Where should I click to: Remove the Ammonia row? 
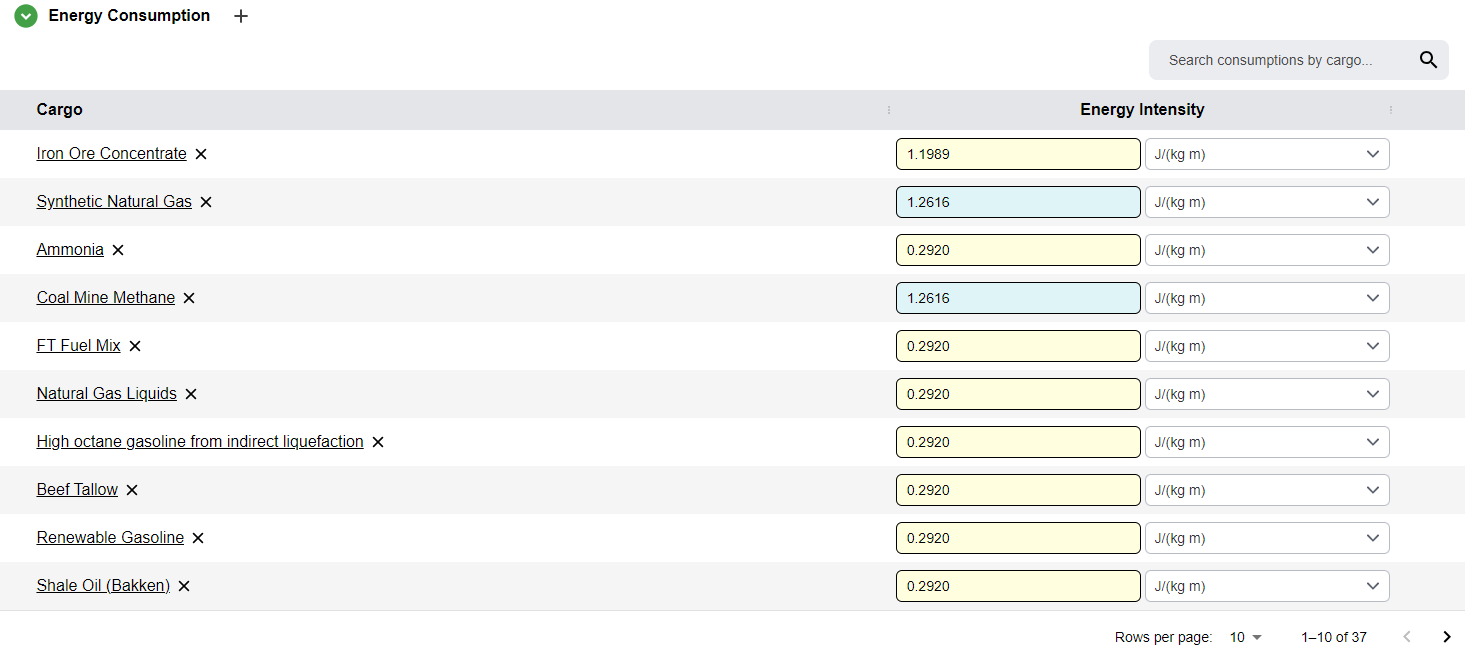(118, 250)
